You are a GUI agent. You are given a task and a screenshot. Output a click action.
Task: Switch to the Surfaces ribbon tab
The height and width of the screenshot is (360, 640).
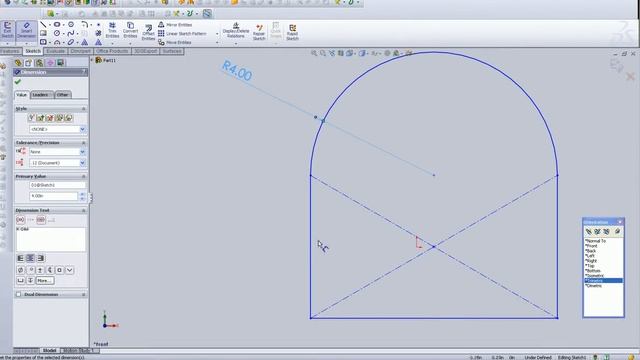pyautogui.click(x=172, y=51)
